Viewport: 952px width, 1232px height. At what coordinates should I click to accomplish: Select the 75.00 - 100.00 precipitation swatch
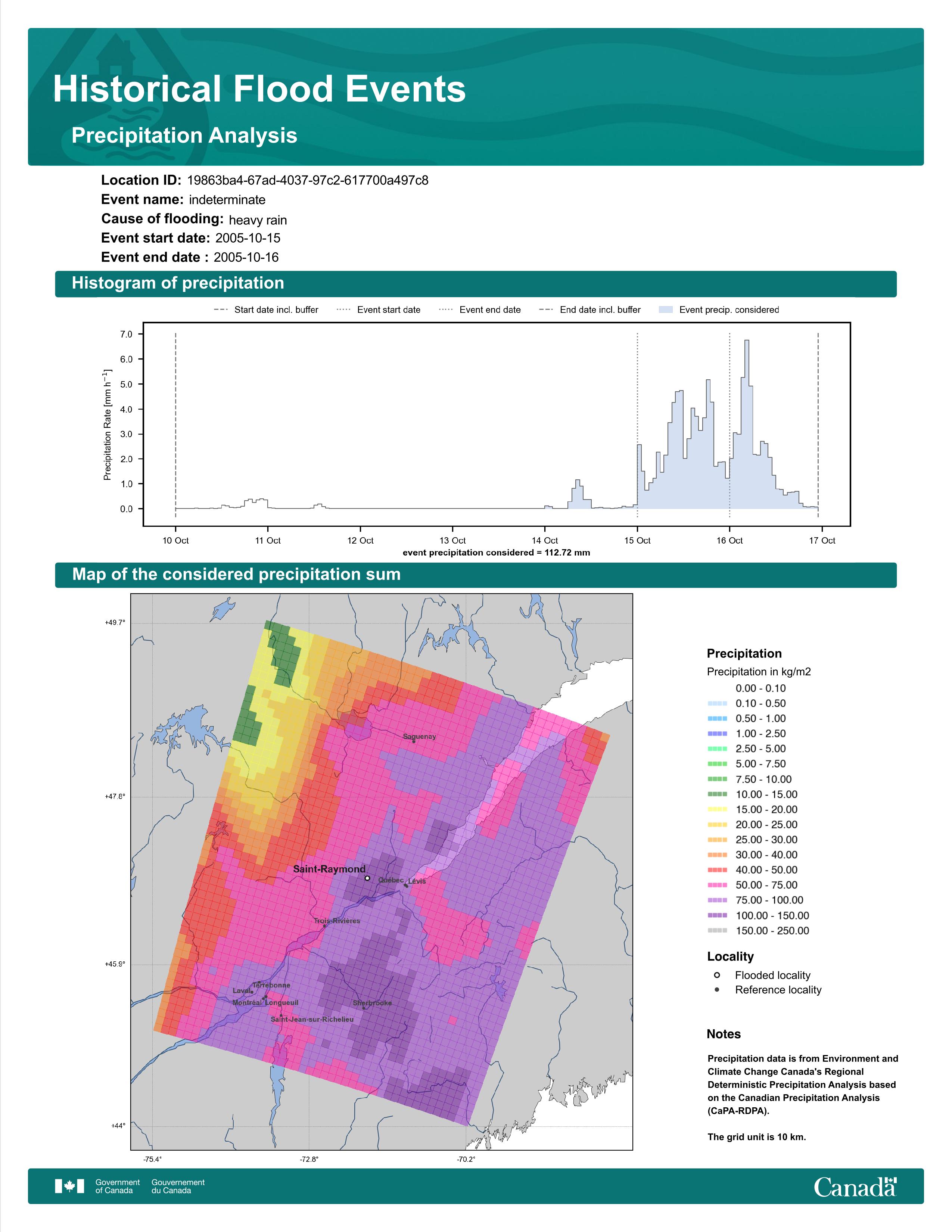pos(717,900)
